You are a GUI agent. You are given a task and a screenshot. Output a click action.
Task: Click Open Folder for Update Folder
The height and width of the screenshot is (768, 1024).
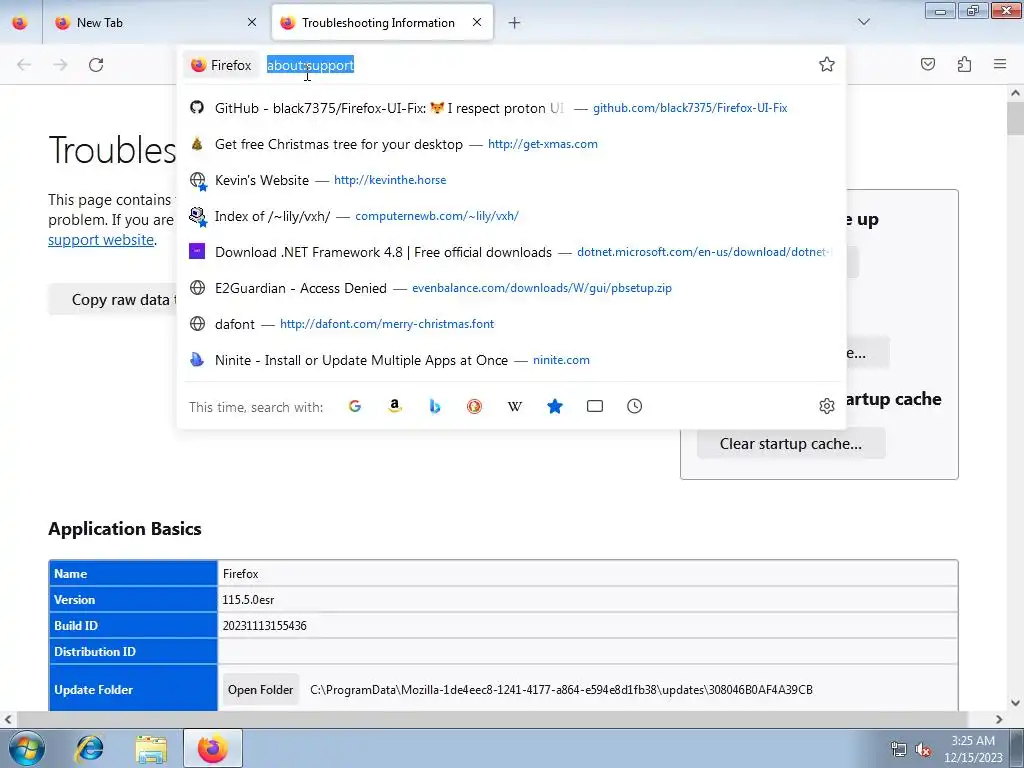pos(261,690)
